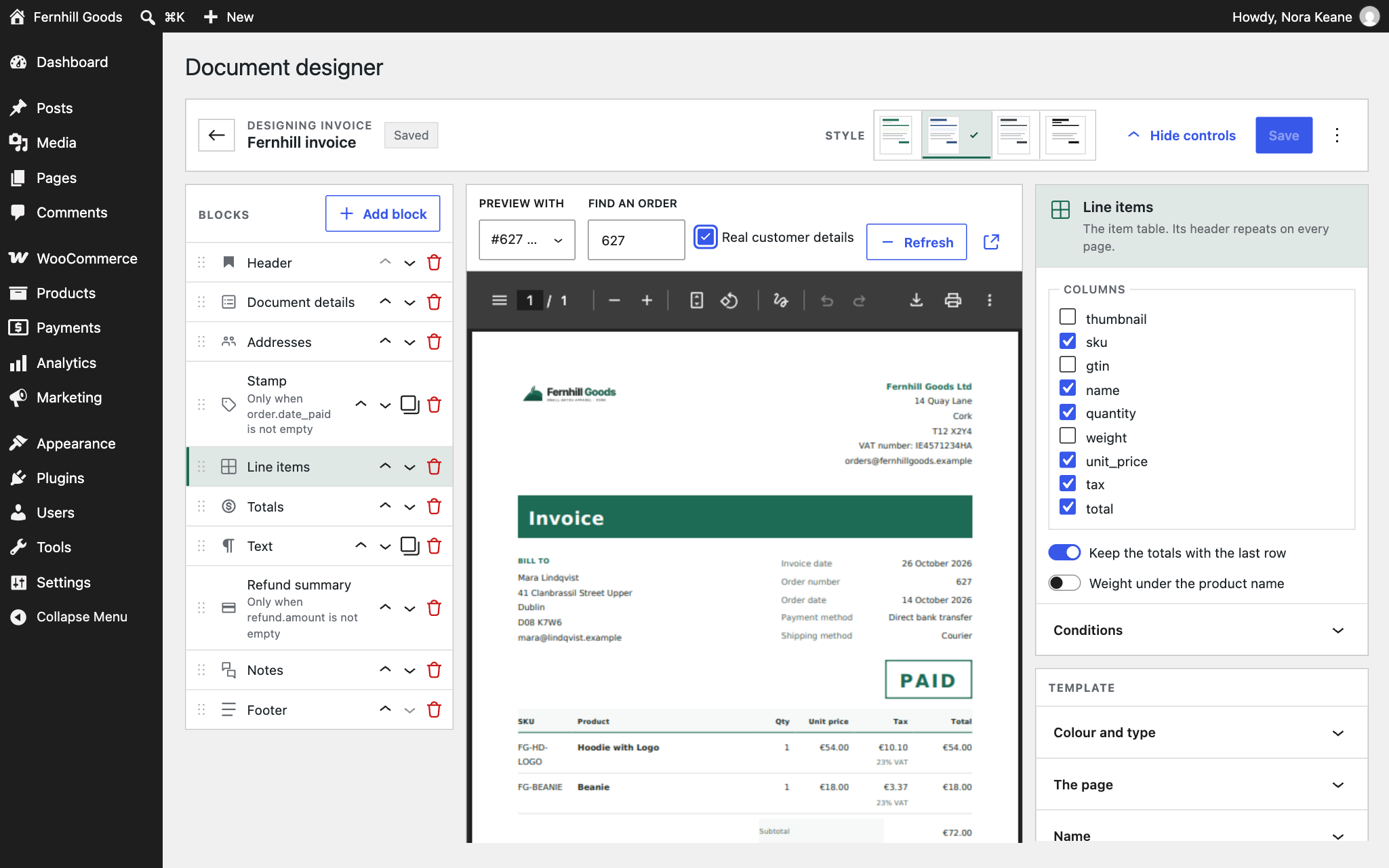Uncheck the sku column
Viewport: 1389px width, 868px height.
1068,341
